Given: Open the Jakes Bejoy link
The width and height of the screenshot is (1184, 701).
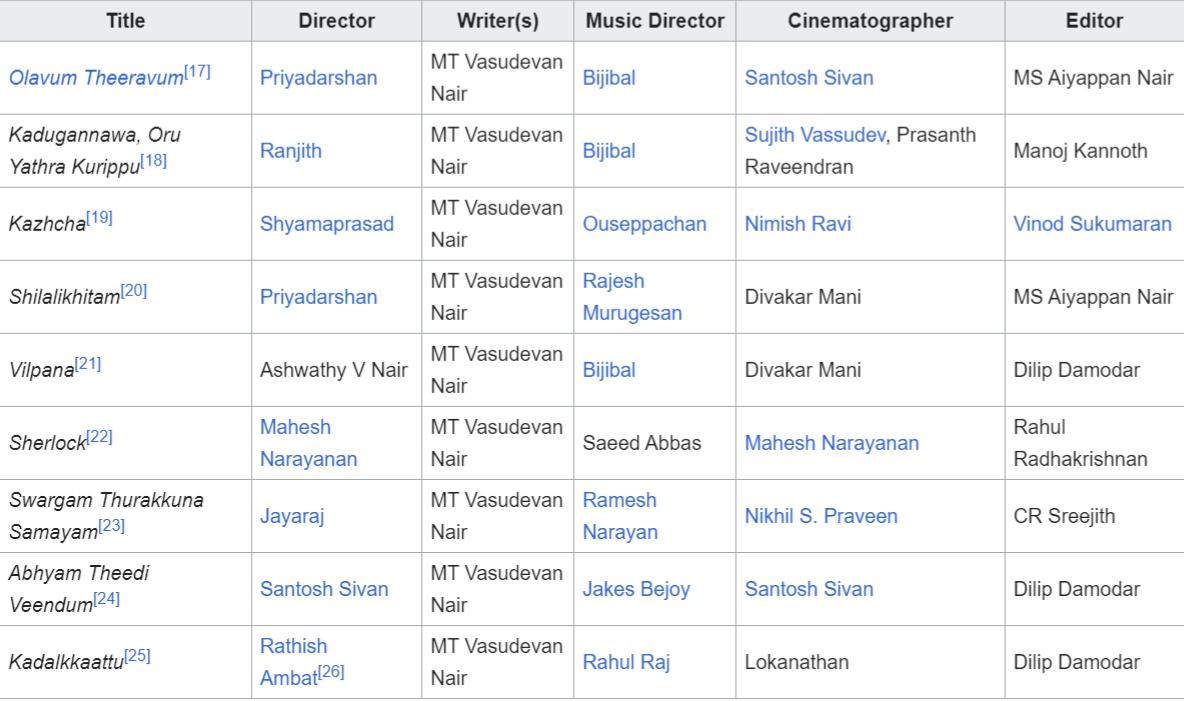Looking at the screenshot, I should tap(636, 589).
